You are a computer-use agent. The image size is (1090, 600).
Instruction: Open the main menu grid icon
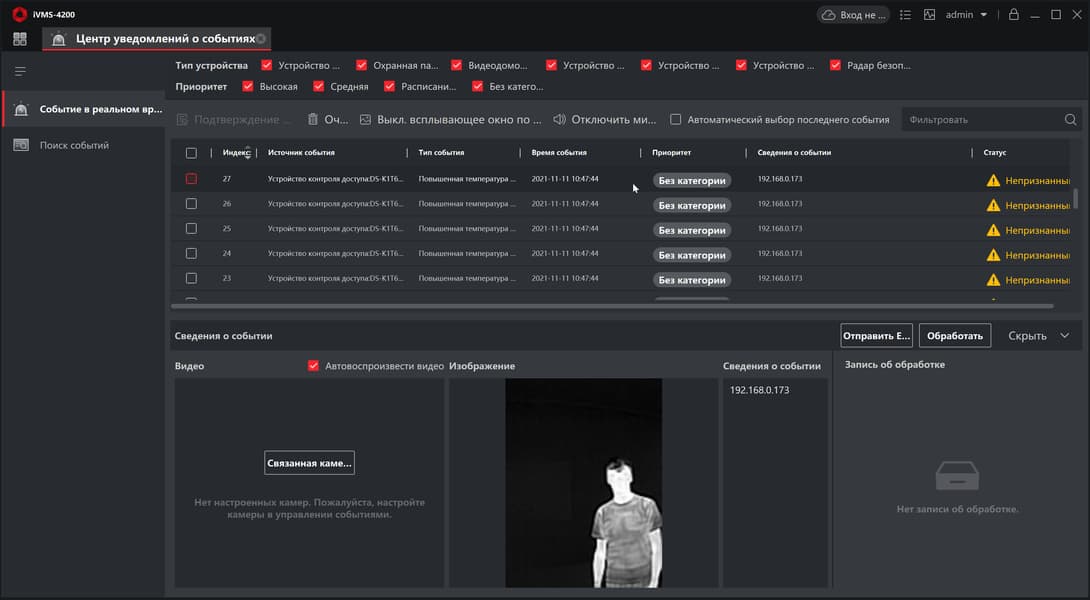pyautogui.click(x=20, y=39)
